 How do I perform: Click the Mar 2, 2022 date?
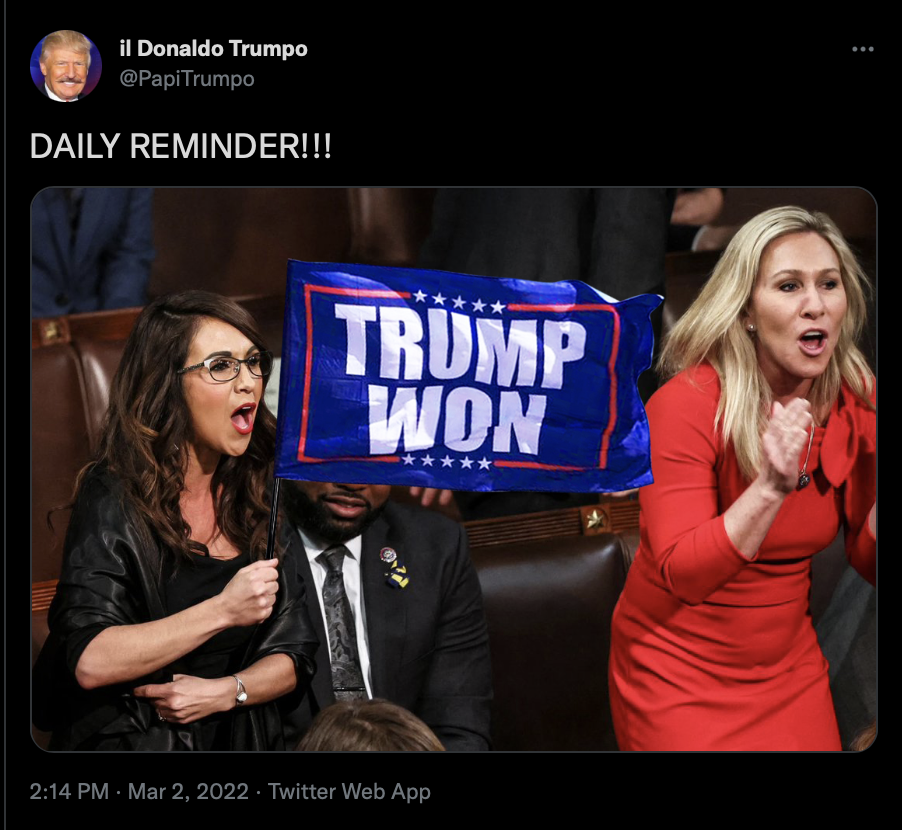point(188,791)
